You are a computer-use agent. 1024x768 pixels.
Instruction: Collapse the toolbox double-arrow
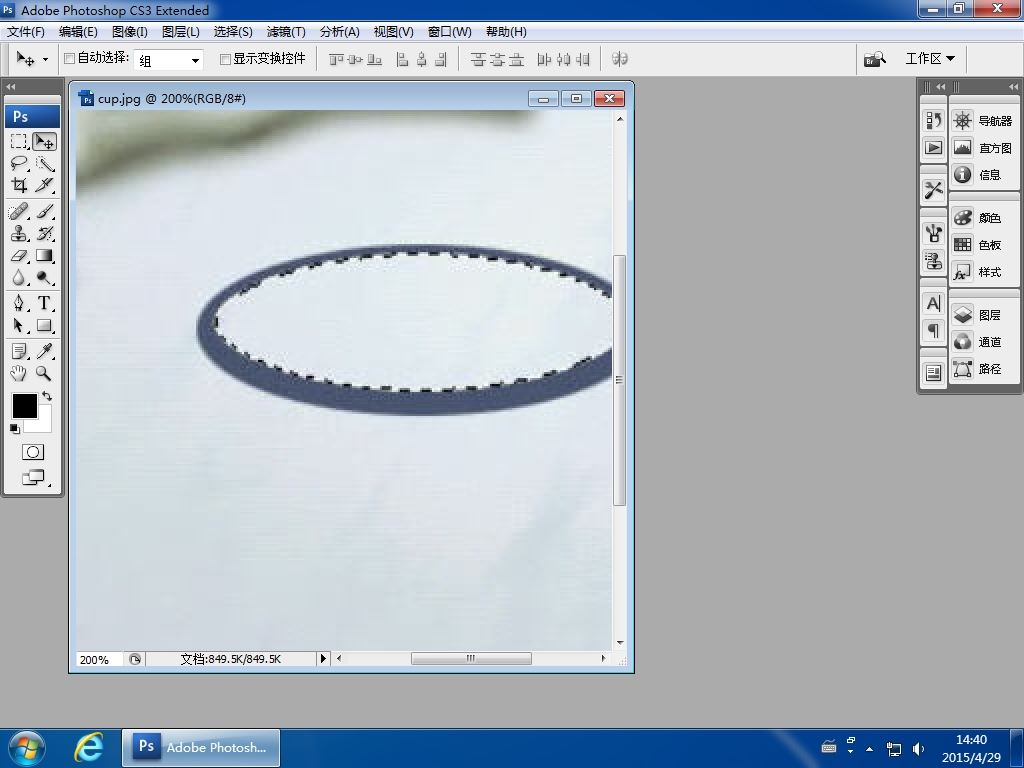[x=10, y=87]
